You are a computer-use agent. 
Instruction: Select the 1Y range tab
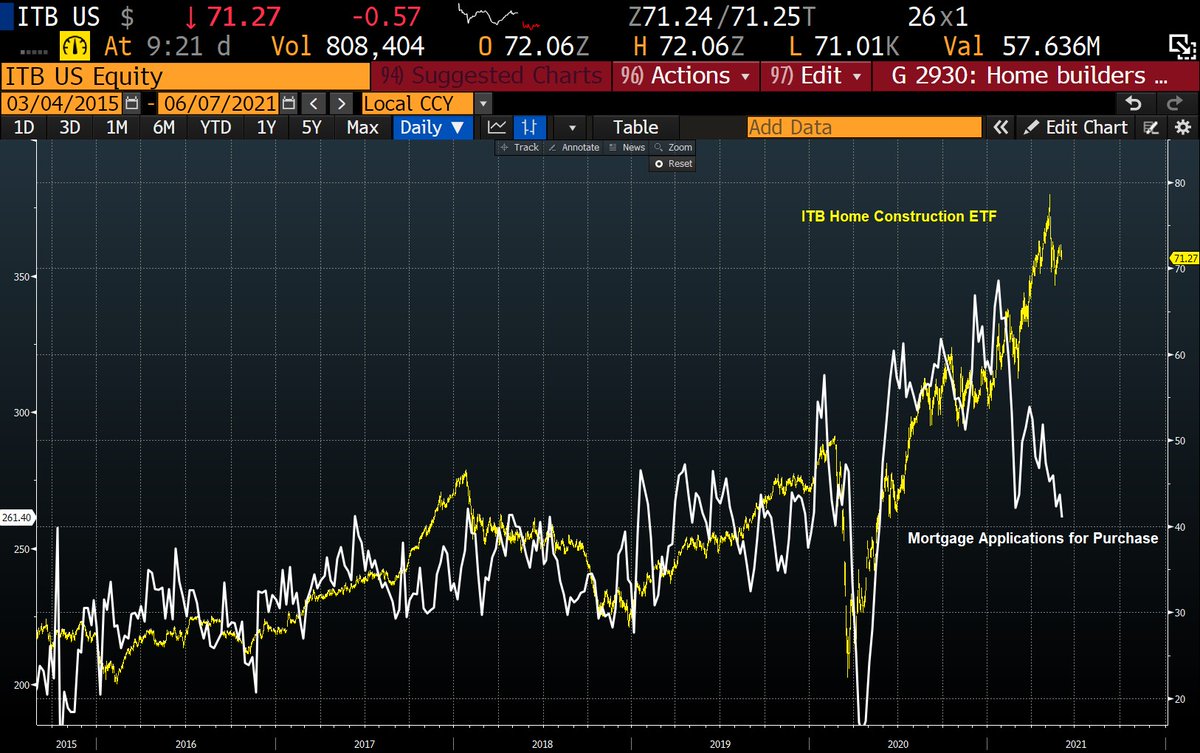coord(266,127)
